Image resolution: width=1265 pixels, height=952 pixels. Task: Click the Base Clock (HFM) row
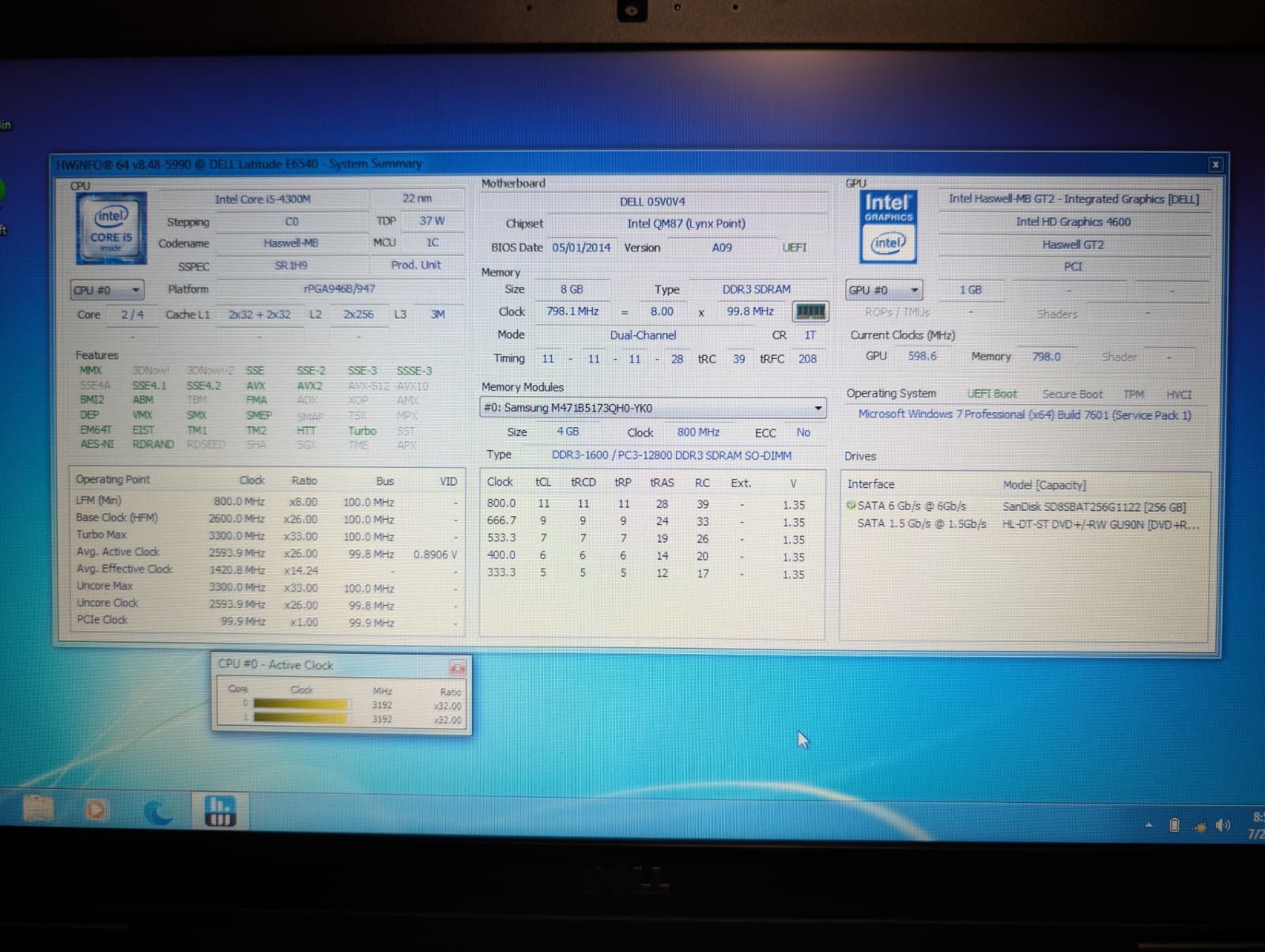pyautogui.click(x=267, y=519)
